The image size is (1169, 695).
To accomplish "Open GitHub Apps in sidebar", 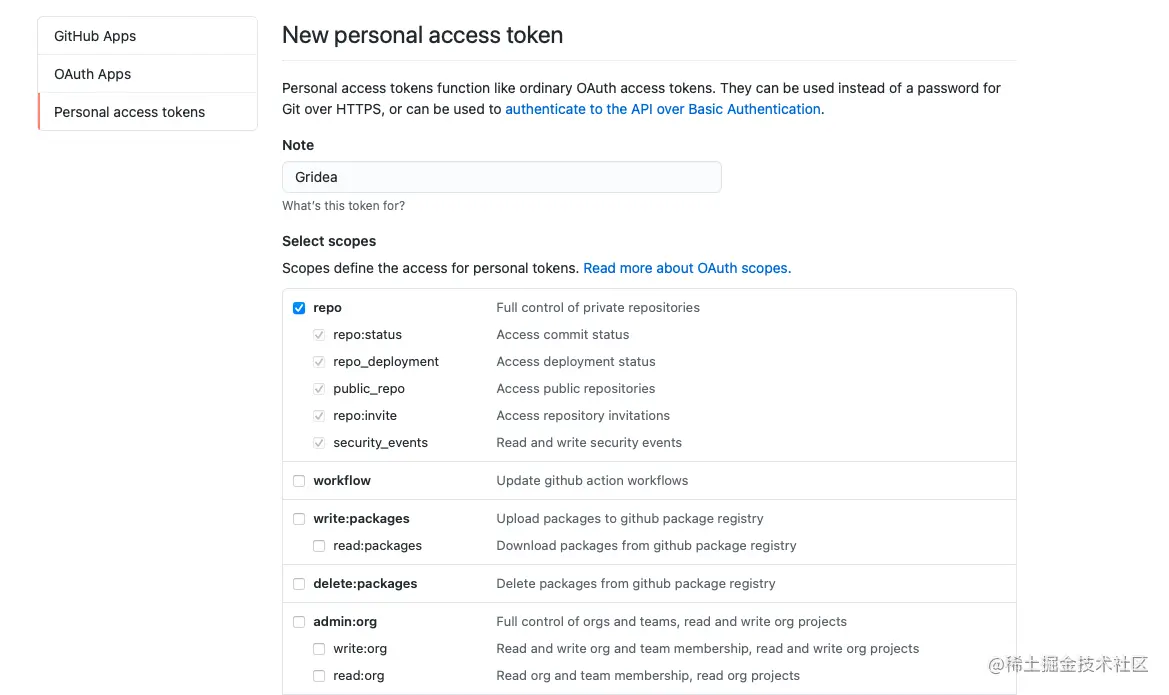I will click(x=95, y=36).
